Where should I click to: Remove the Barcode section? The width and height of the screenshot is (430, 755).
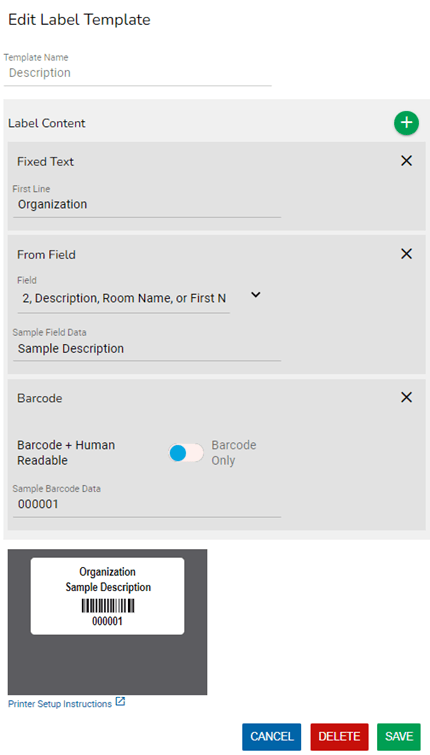click(406, 397)
